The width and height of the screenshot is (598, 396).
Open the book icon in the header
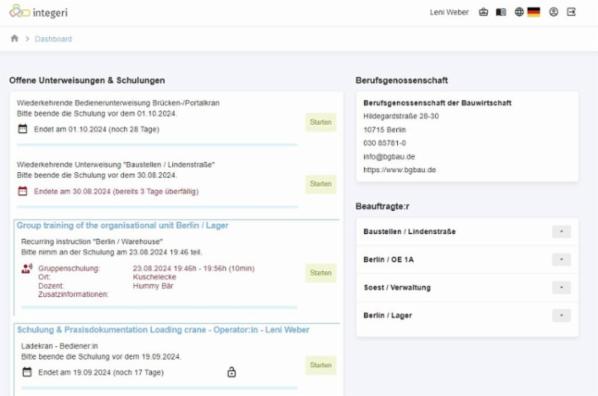[x=501, y=12]
